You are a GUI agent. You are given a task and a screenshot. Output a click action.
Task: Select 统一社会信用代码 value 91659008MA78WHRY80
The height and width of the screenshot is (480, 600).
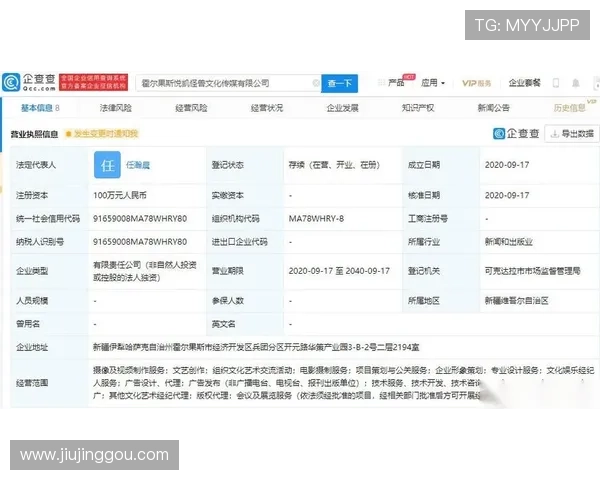point(140,219)
